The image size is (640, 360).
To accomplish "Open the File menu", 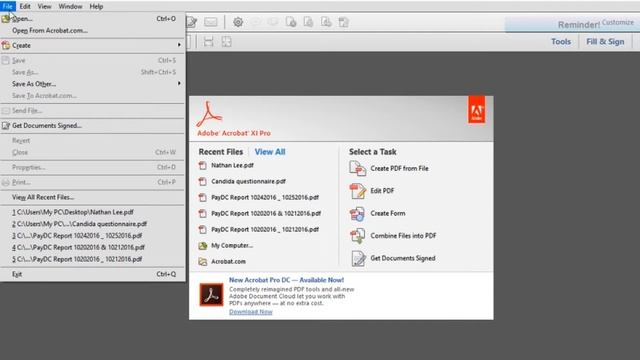I will point(7,6).
